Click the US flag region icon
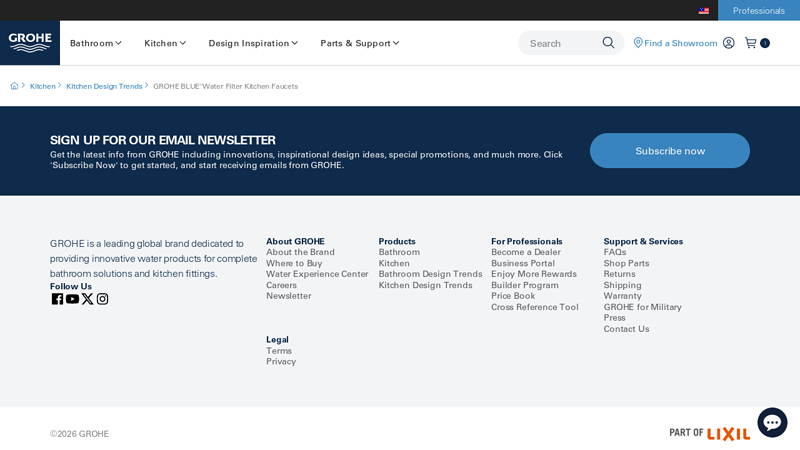 click(704, 11)
